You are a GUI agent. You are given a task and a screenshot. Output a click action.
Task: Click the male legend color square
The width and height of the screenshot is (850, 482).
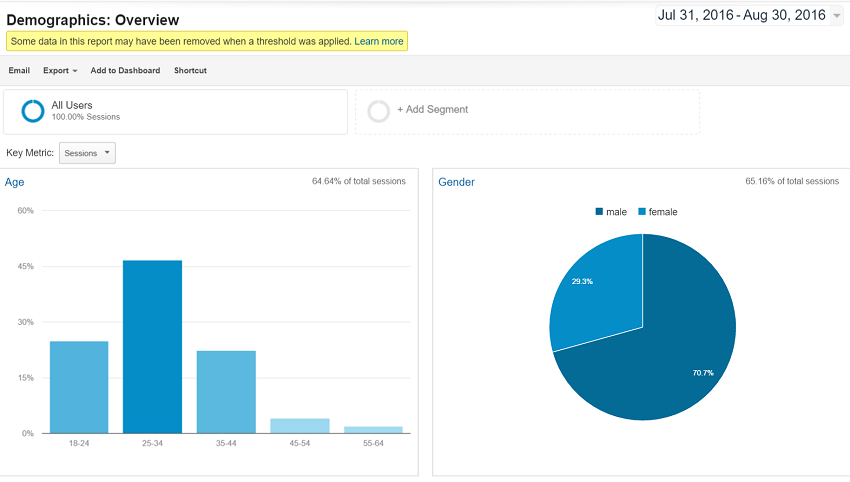pyautogui.click(x=599, y=212)
